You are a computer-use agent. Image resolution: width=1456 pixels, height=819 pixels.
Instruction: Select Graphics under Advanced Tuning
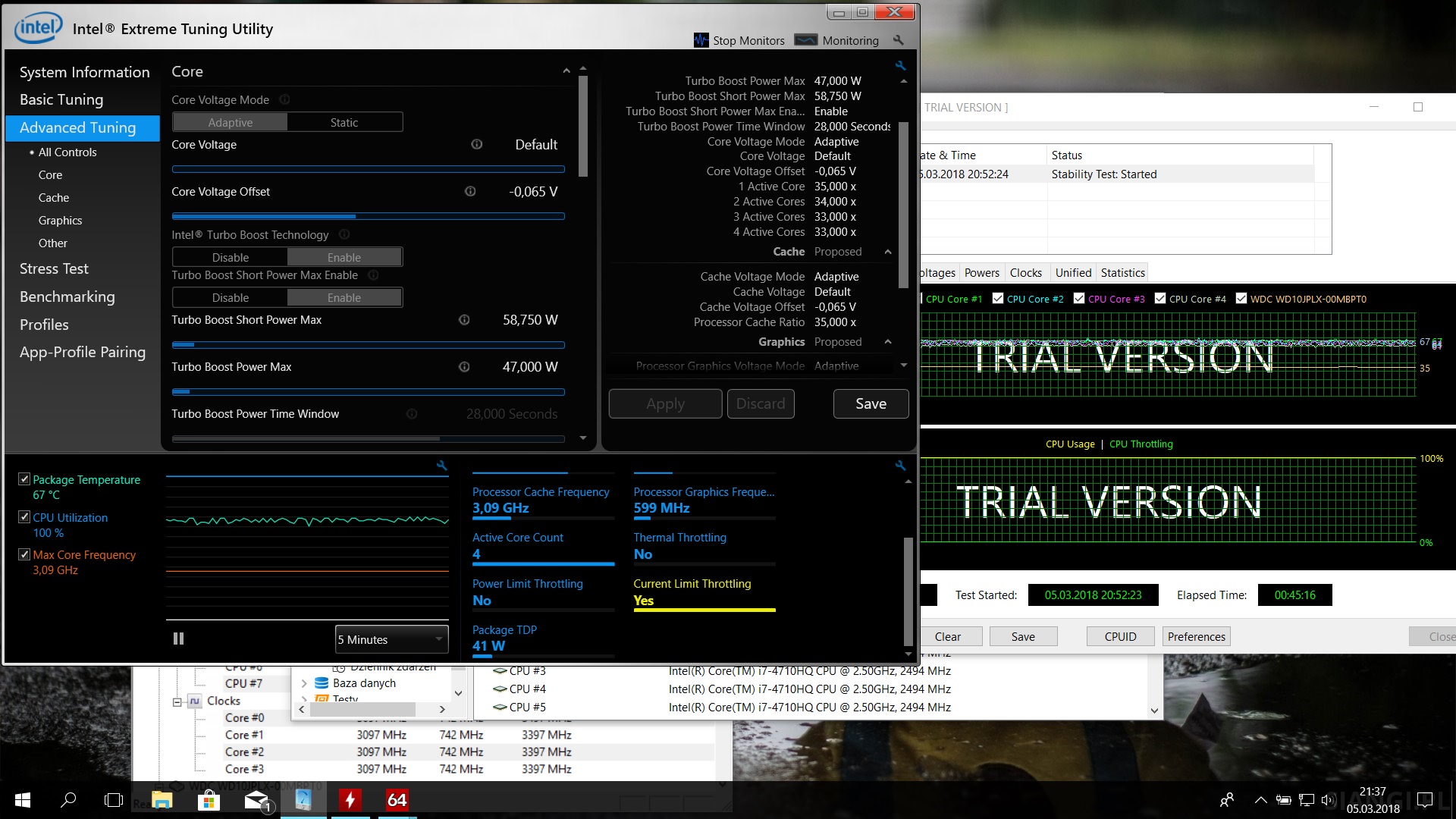click(60, 220)
